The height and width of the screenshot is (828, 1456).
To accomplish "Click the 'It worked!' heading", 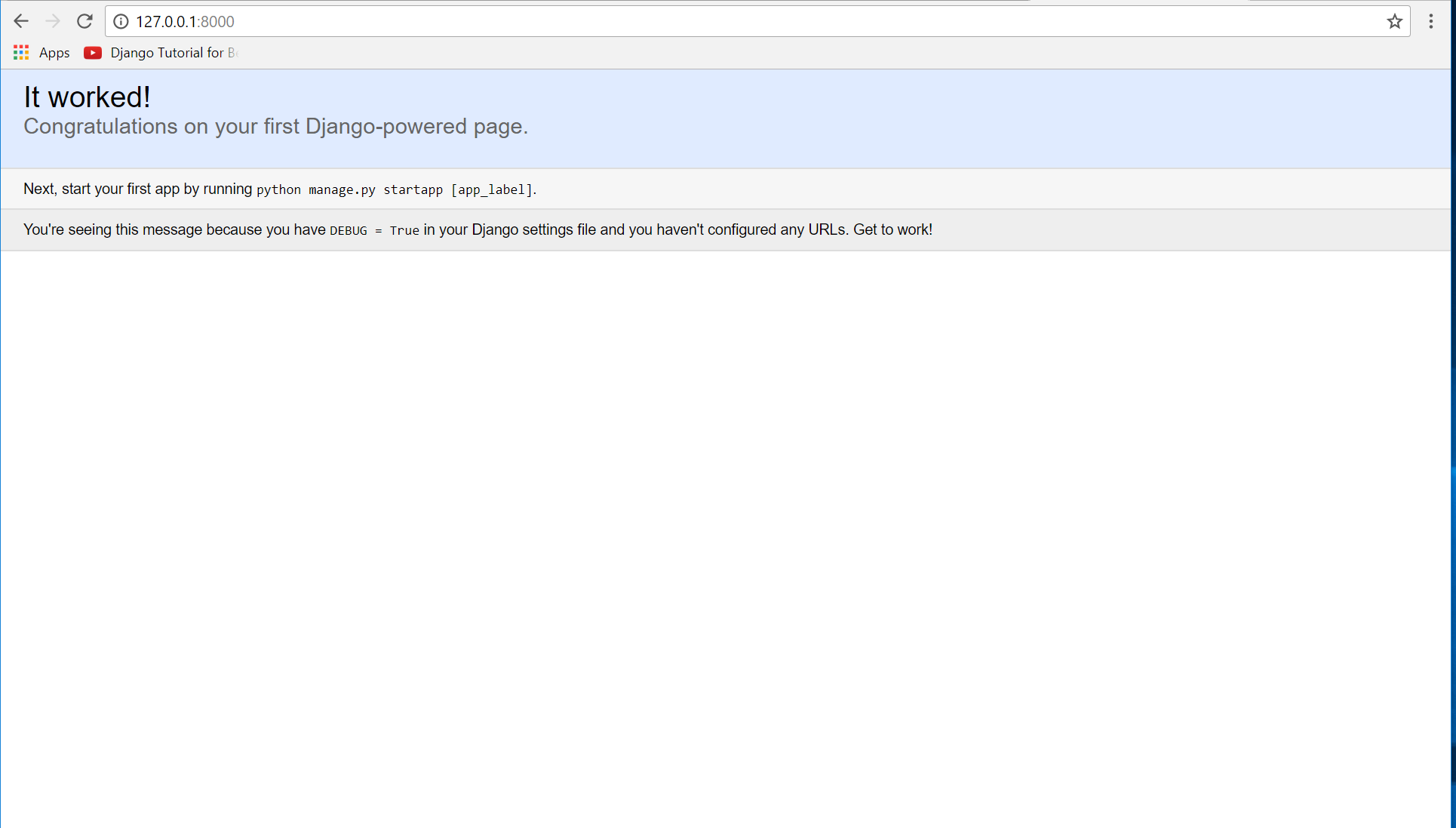I will 87,97.
